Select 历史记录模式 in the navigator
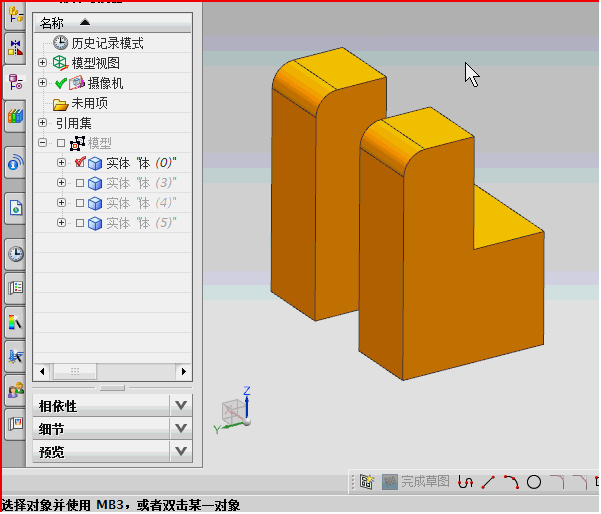Screen dimensions: 601x514 pos(107,43)
